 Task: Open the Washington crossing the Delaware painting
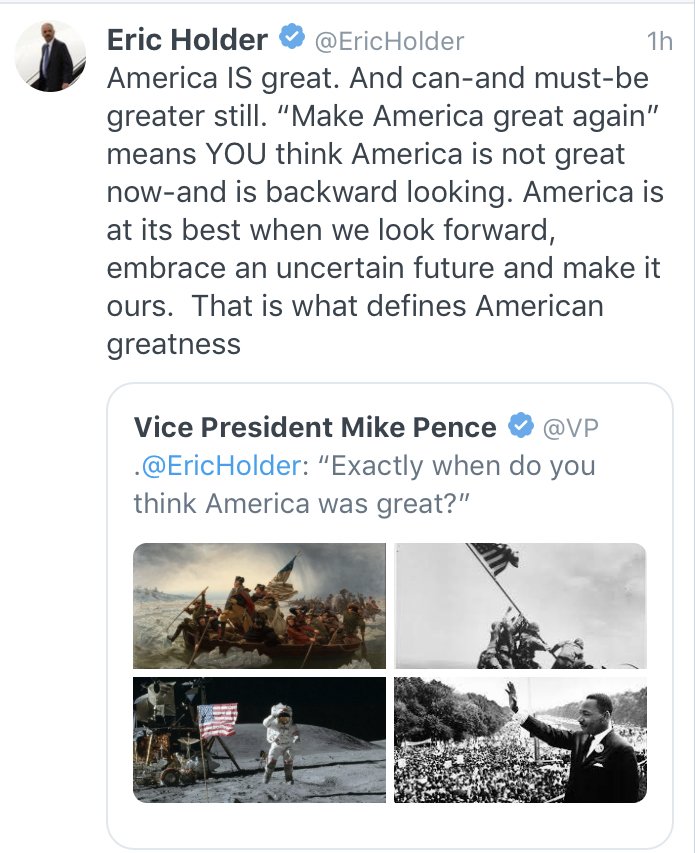pos(259,605)
